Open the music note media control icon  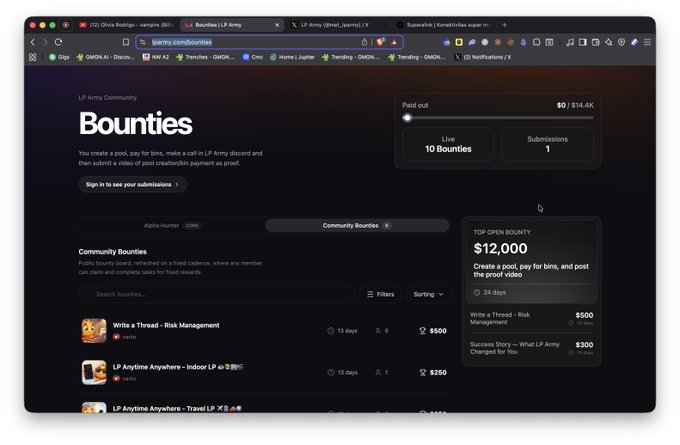[570, 42]
